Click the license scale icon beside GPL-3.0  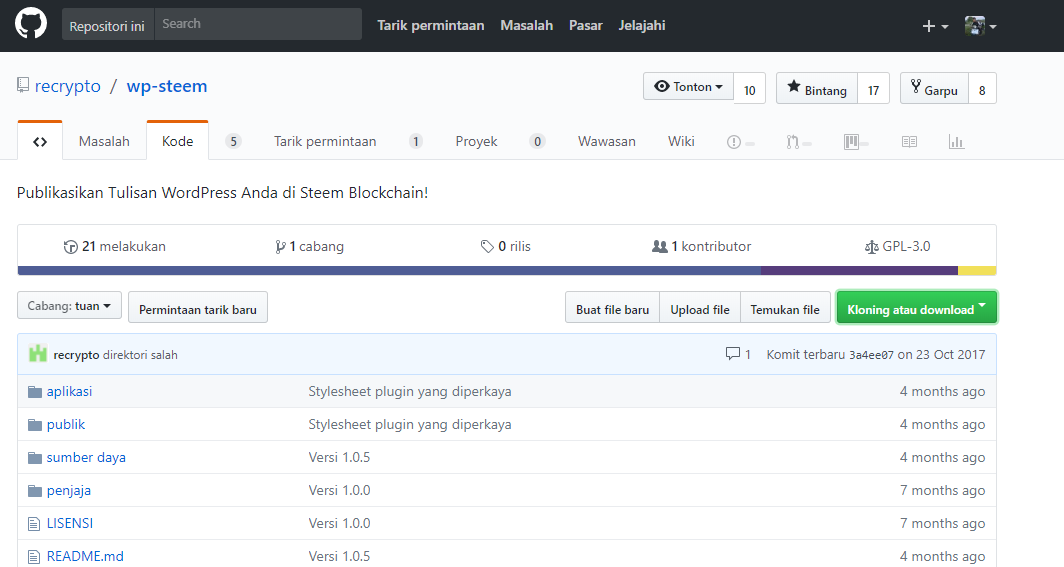[x=872, y=247]
